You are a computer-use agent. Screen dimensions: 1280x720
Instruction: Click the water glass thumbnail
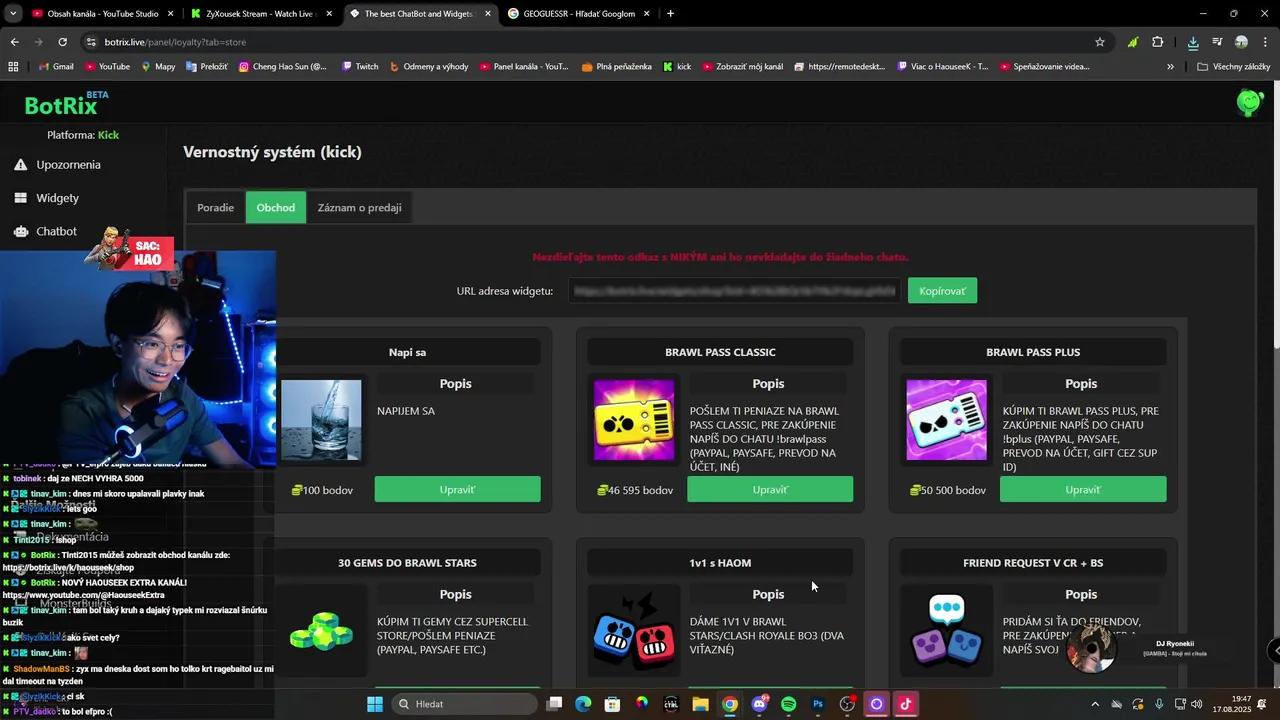coord(321,420)
